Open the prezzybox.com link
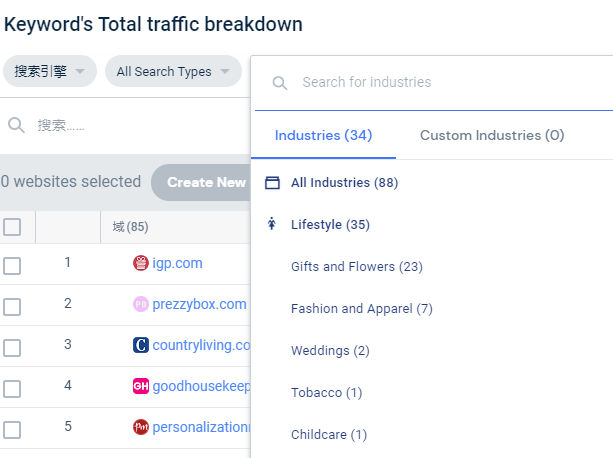The width and height of the screenshot is (613, 458). pyautogui.click(x=199, y=304)
